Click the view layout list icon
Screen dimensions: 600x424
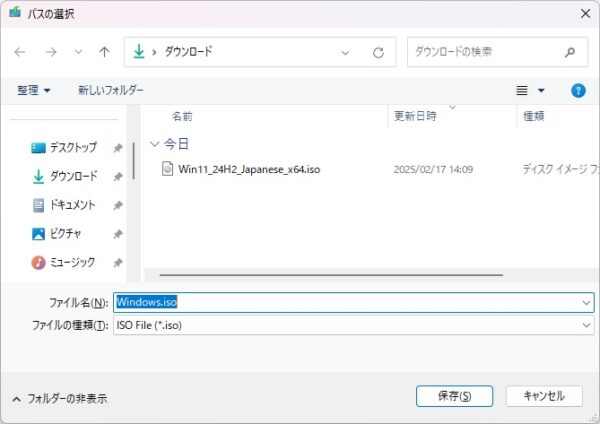pyautogui.click(x=522, y=90)
